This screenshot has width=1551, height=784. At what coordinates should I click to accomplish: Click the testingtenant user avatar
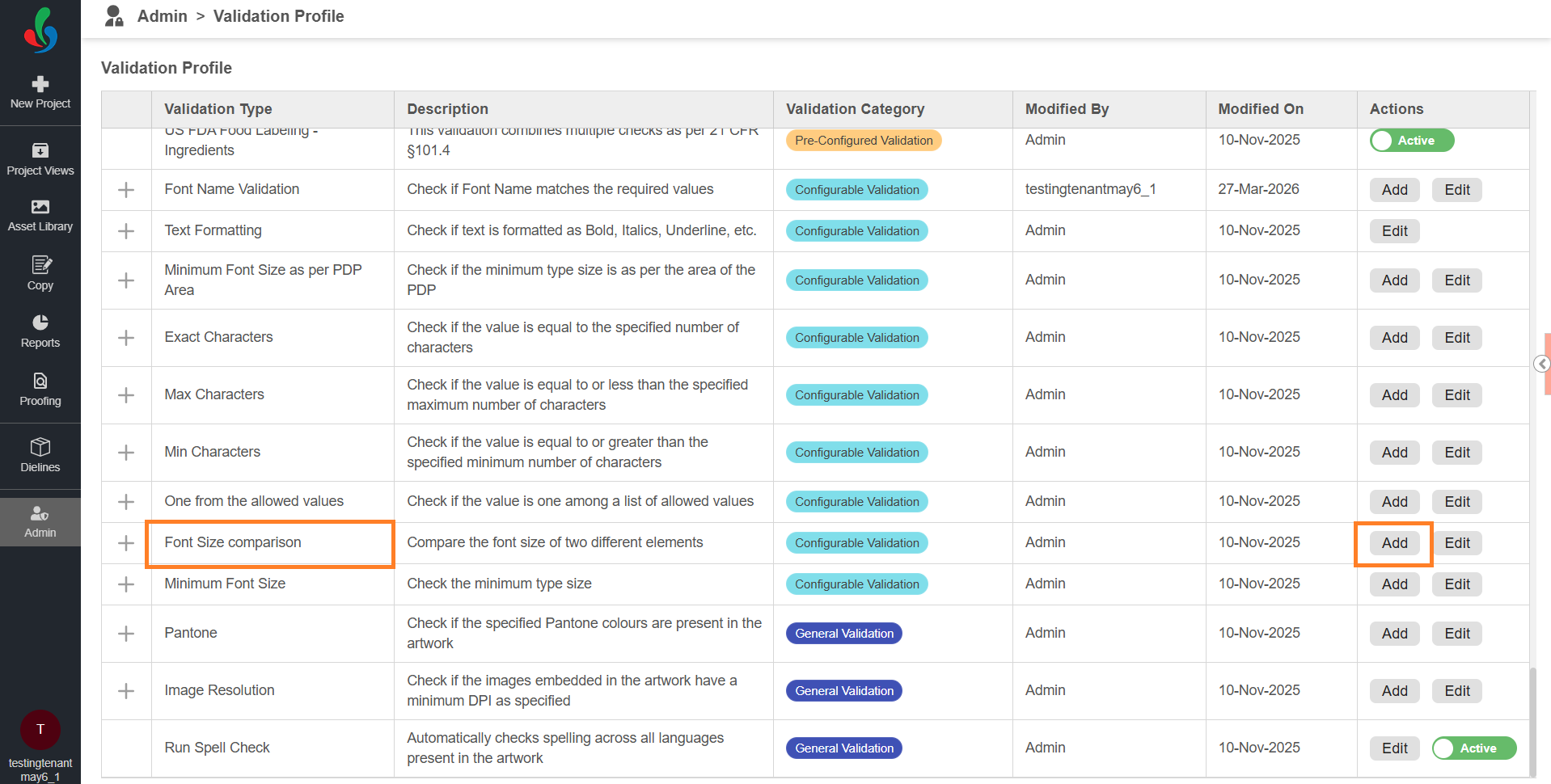pyautogui.click(x=40, y=730)
